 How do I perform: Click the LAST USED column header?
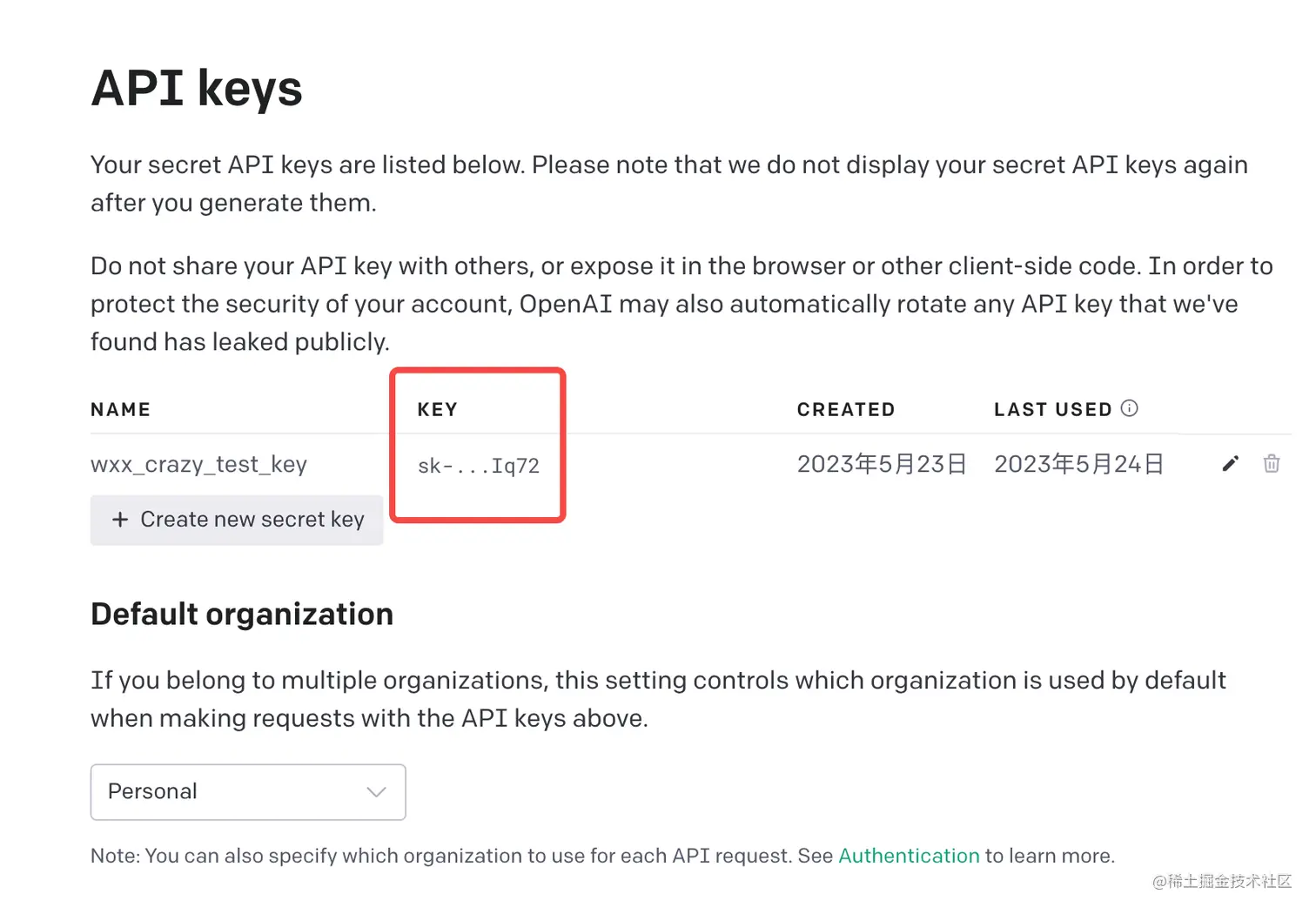(1053, 410)
